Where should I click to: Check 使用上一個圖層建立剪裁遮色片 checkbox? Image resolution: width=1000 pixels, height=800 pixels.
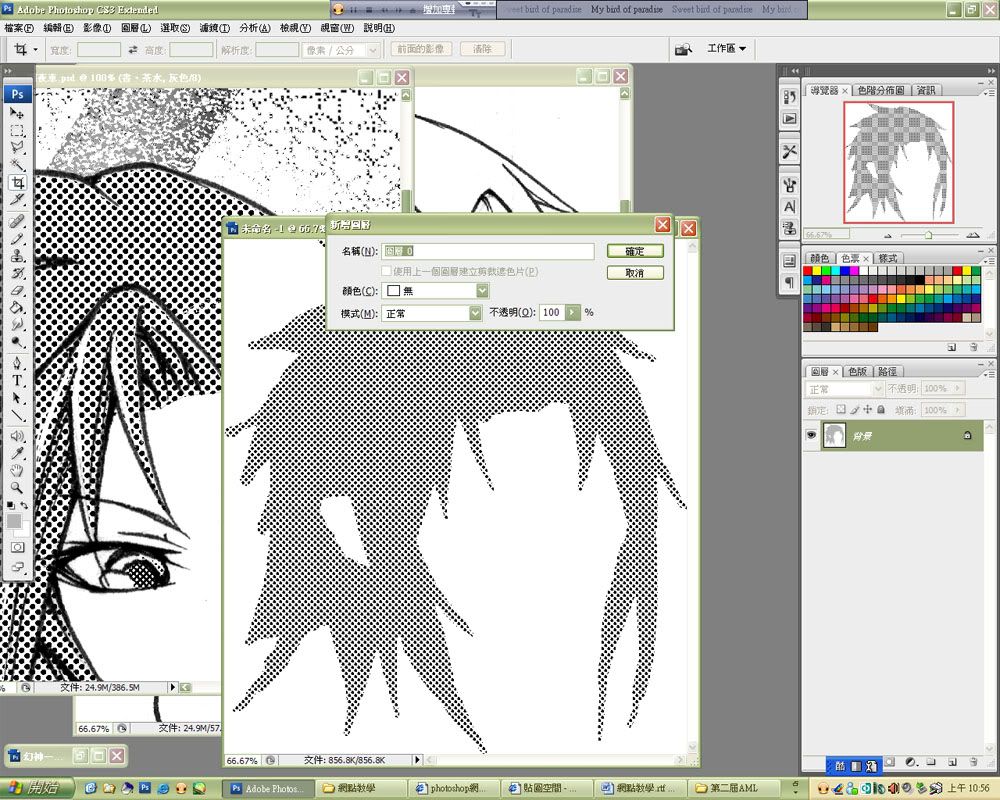coord(386,272)
